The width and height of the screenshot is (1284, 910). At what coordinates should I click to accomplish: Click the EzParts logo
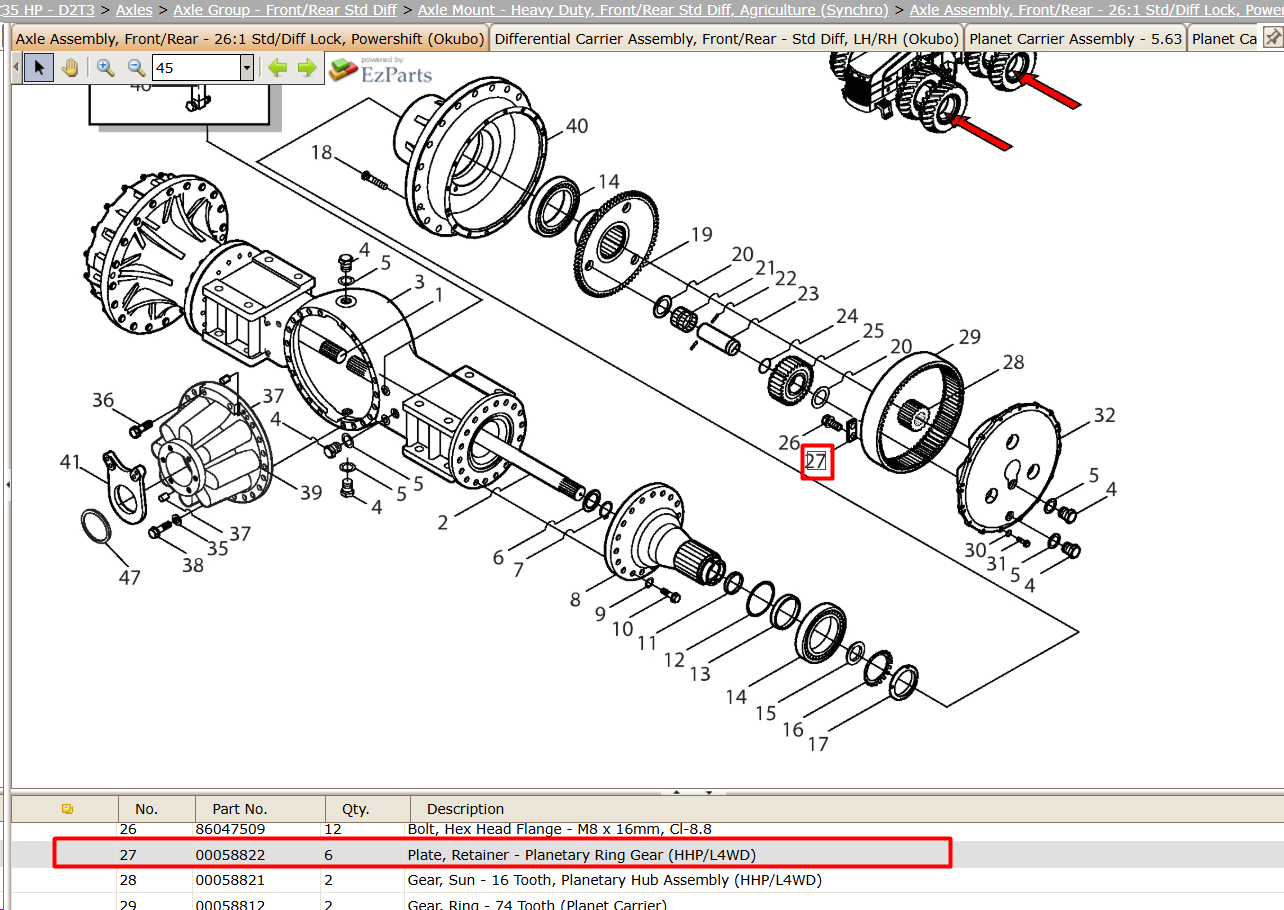381,69
